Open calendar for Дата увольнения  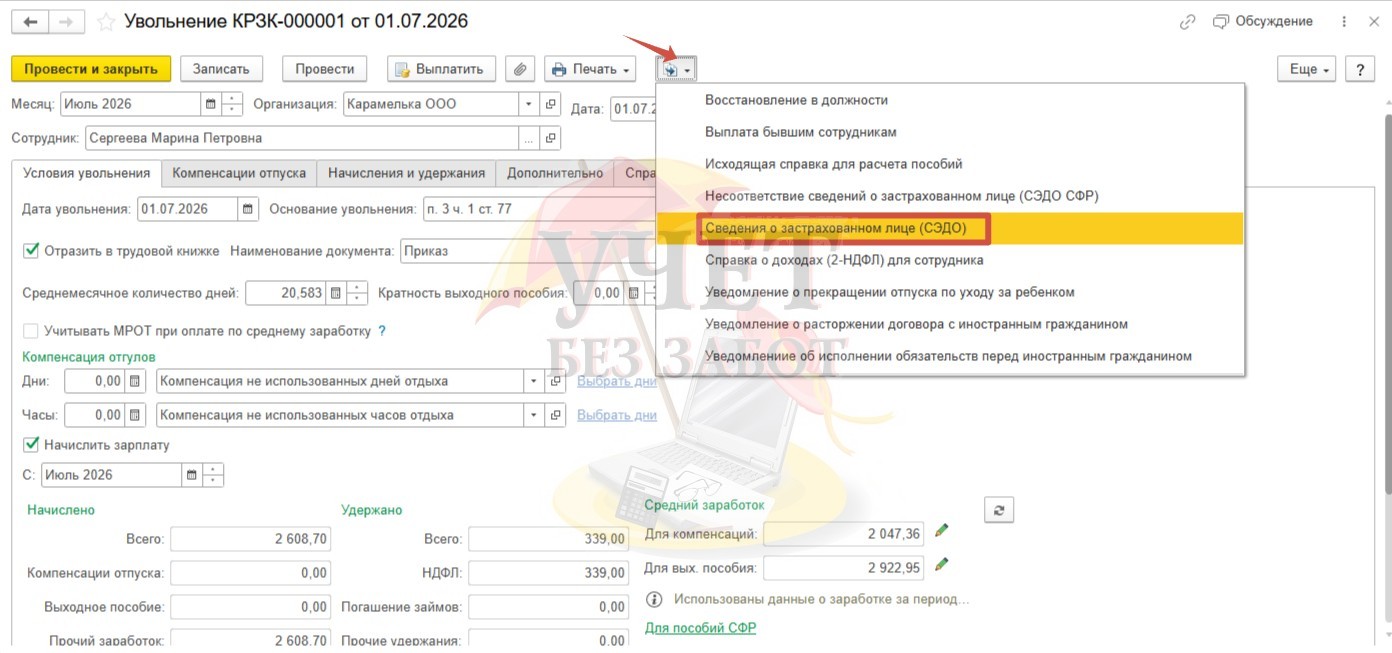248,209
